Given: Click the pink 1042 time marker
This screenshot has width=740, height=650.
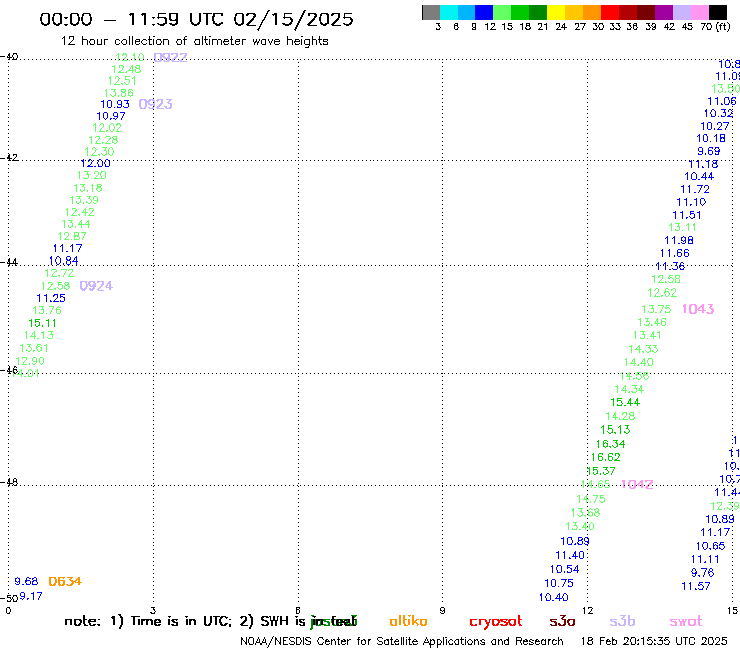Looking at the screenshot, I should [x=637, y=484].
